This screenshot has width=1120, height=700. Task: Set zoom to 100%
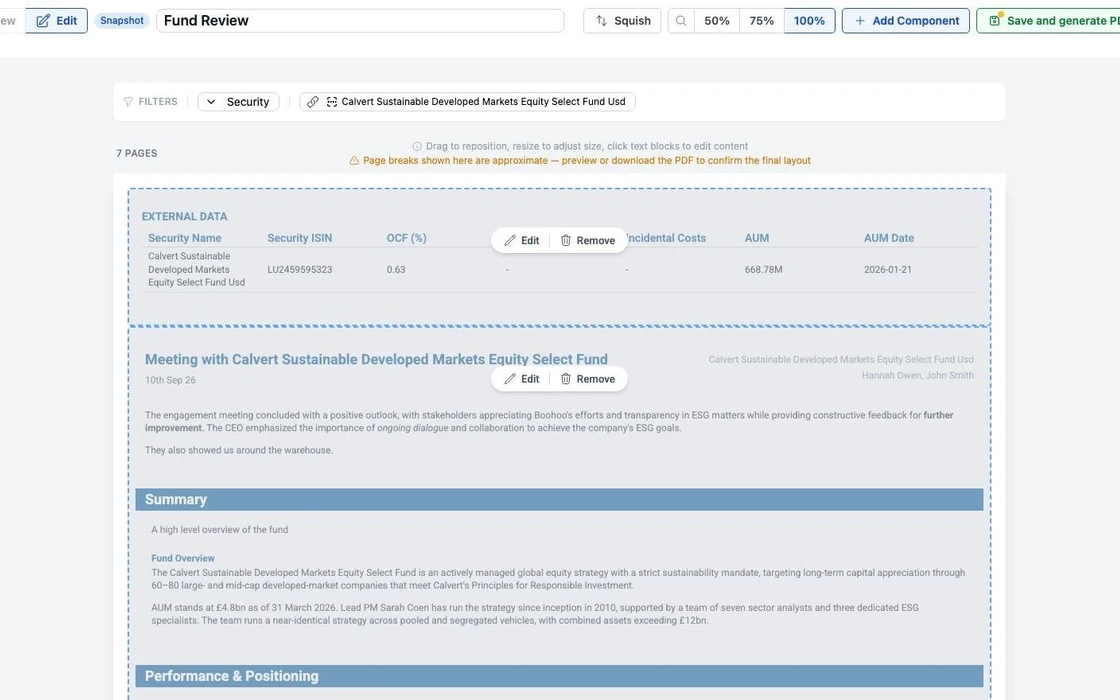[809, 21]
